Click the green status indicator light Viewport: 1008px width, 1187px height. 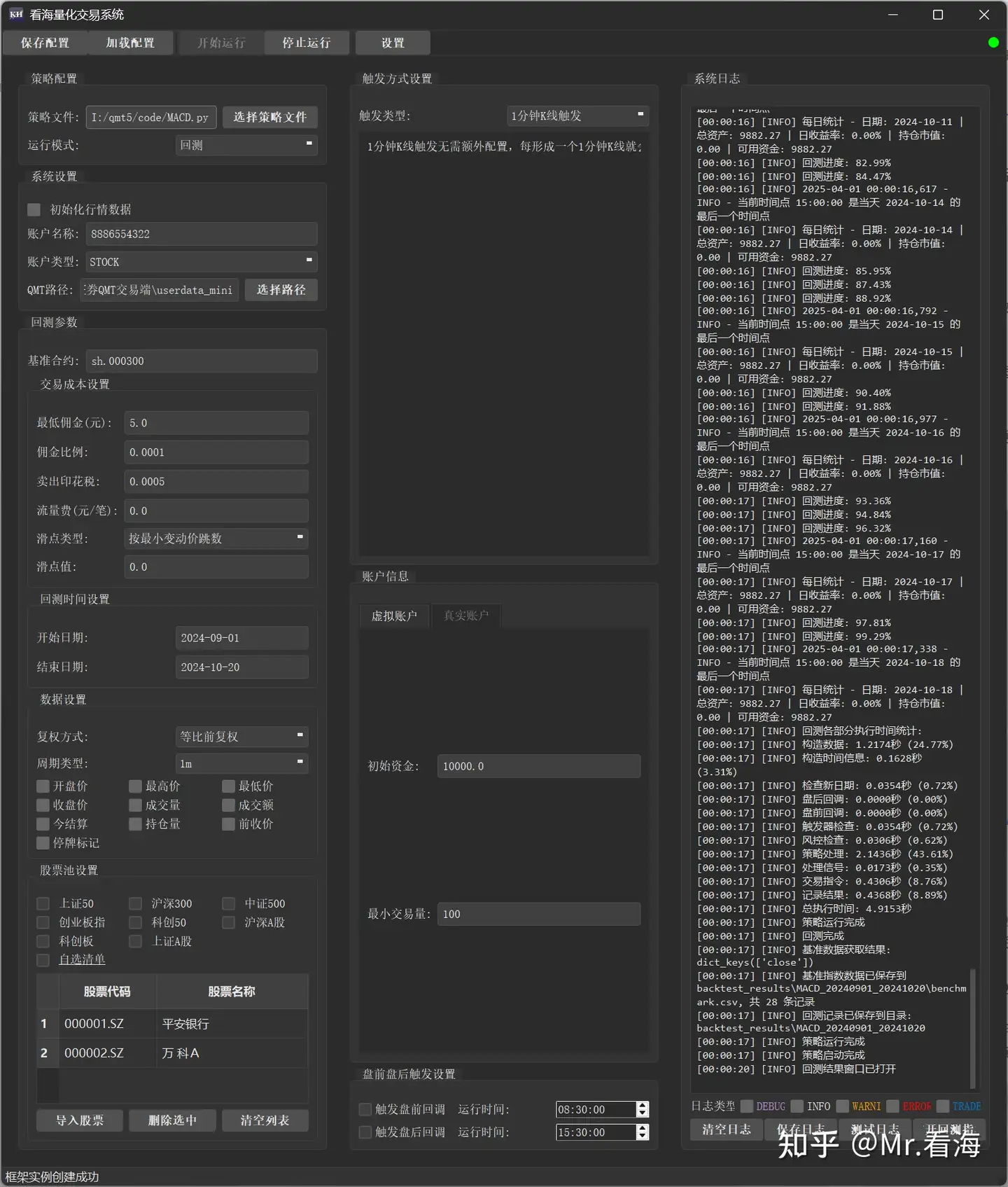[x=993, y=43]
